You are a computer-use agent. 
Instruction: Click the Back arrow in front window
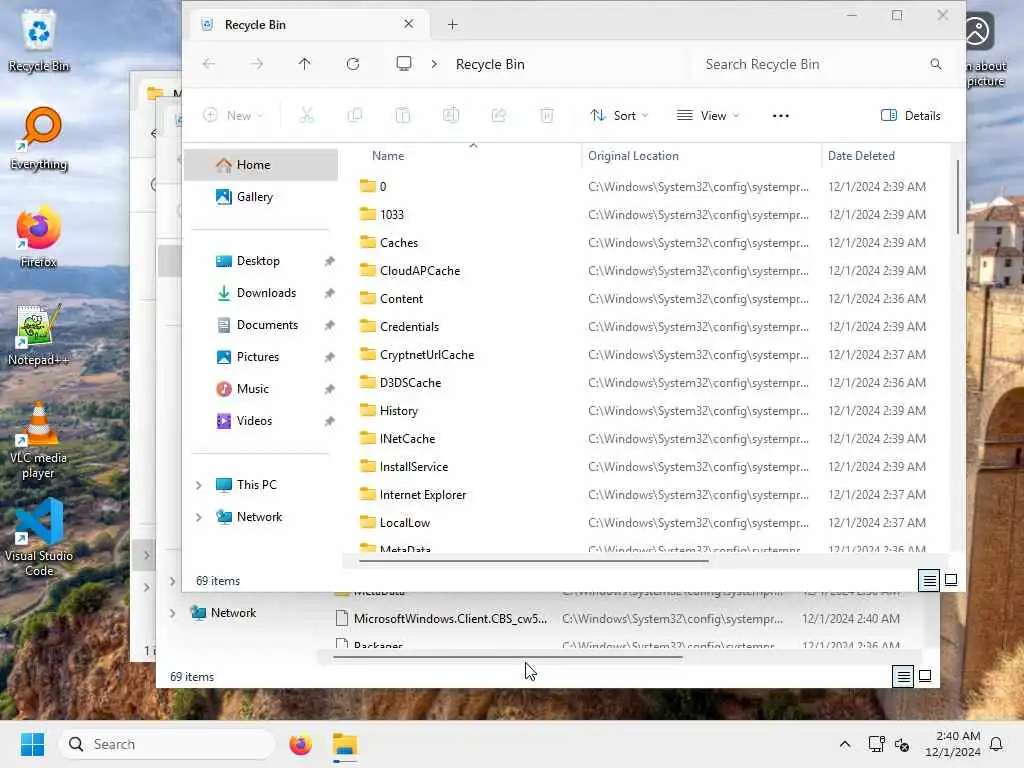point(208,64)
